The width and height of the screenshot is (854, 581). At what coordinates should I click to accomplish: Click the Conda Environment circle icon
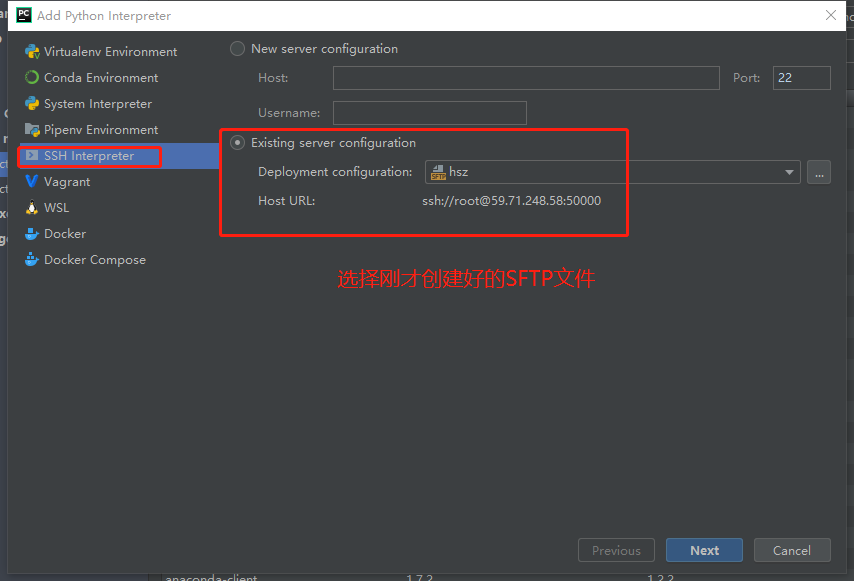pyautogui.click(x=32, y=78)
